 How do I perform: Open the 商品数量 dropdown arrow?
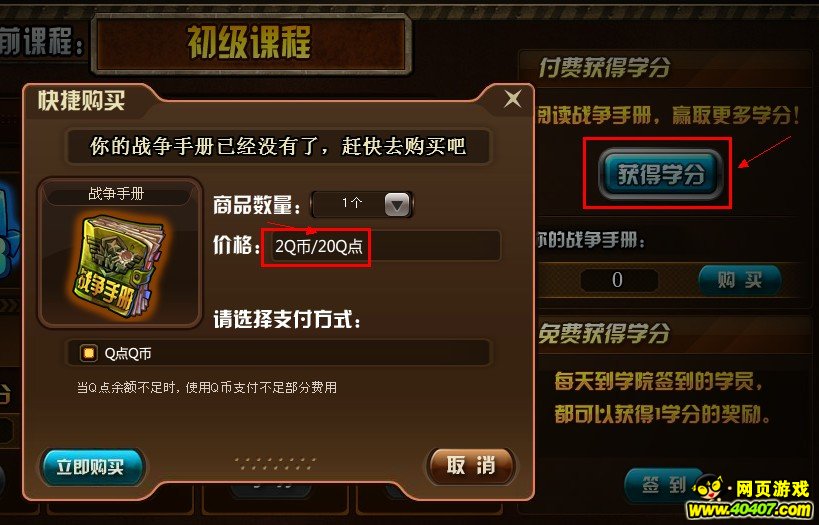tap(397, 204)
